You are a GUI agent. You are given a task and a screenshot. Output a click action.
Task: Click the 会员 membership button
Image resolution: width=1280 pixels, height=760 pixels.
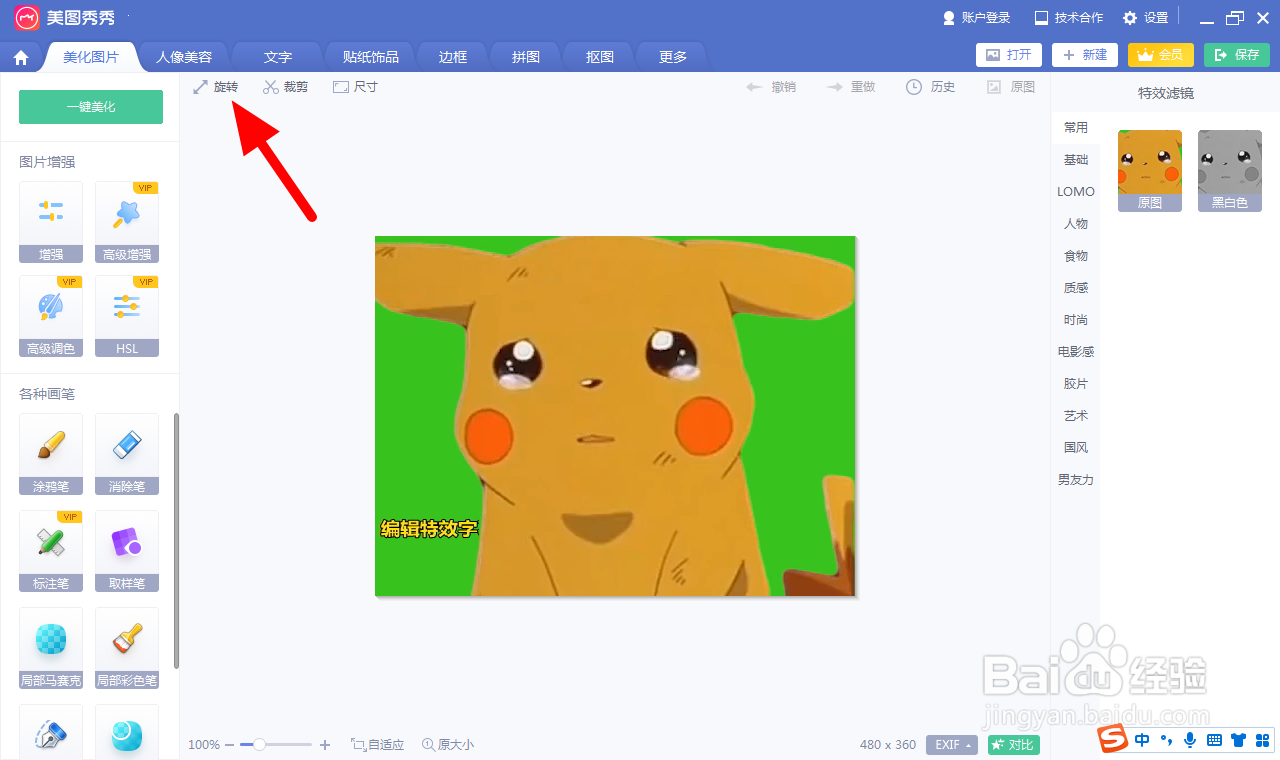[1161, 55]
